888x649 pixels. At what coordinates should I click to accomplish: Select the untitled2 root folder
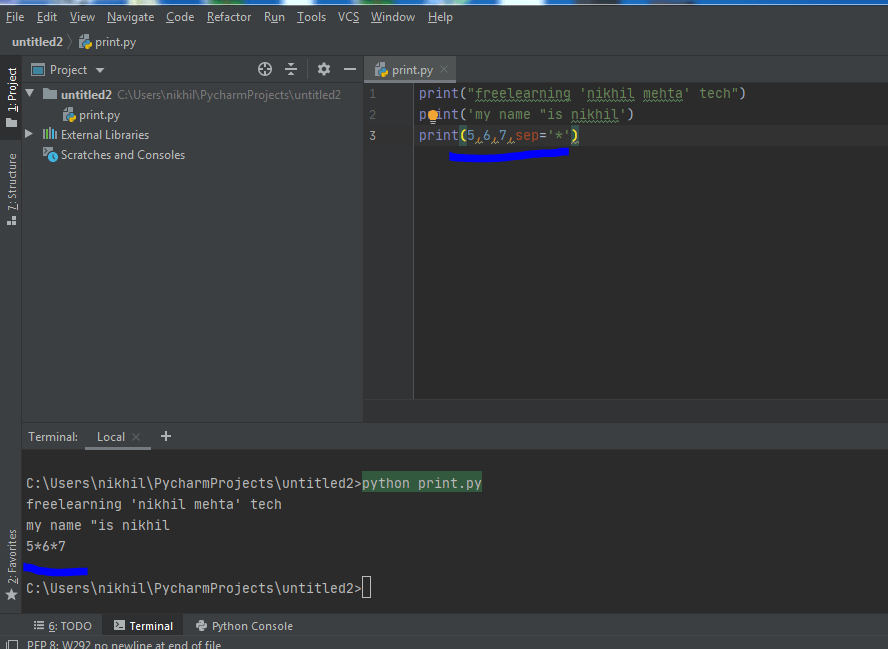pyautogui.click(x=86, y=95)
